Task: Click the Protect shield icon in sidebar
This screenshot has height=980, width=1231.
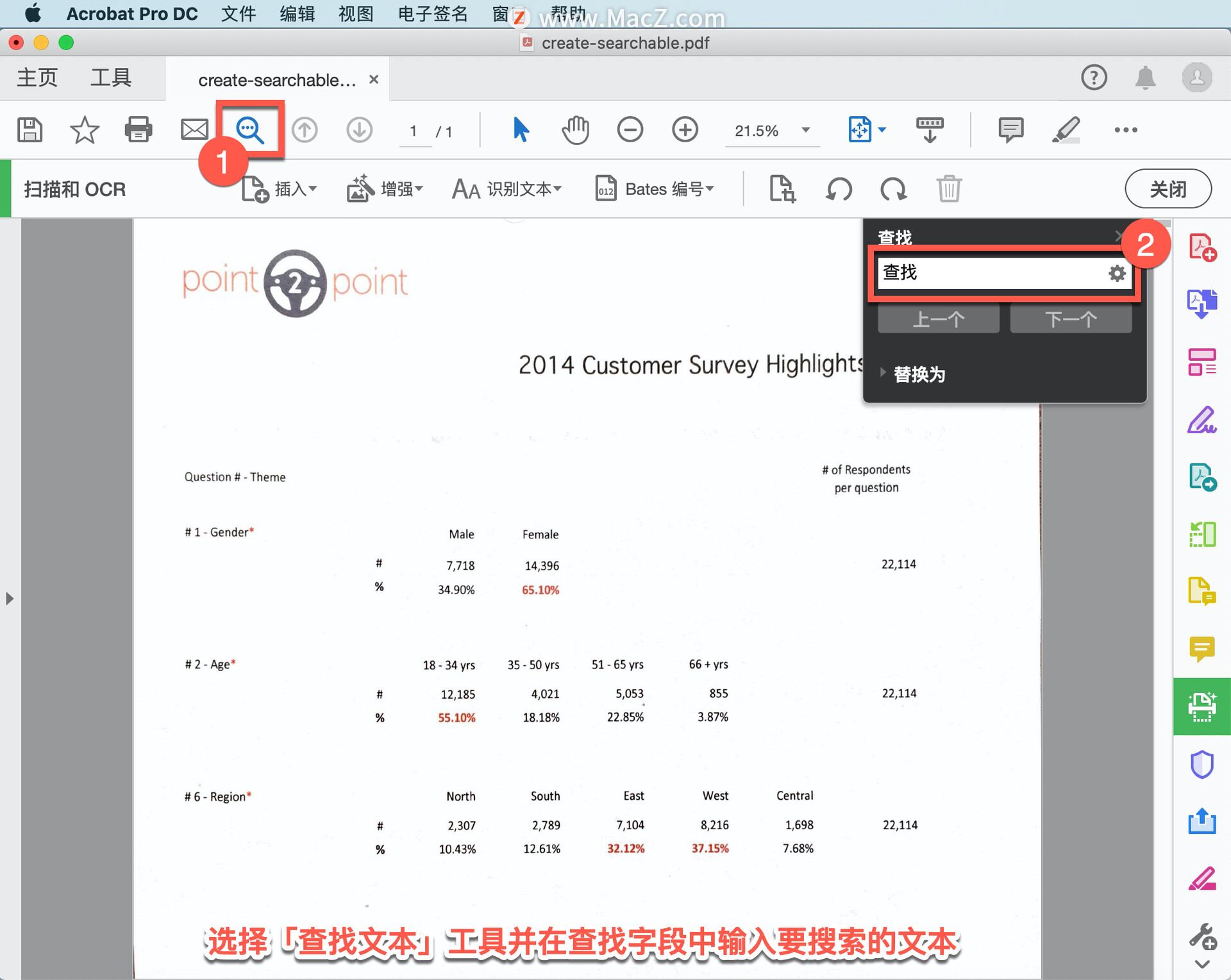Action: [1202, 764]
